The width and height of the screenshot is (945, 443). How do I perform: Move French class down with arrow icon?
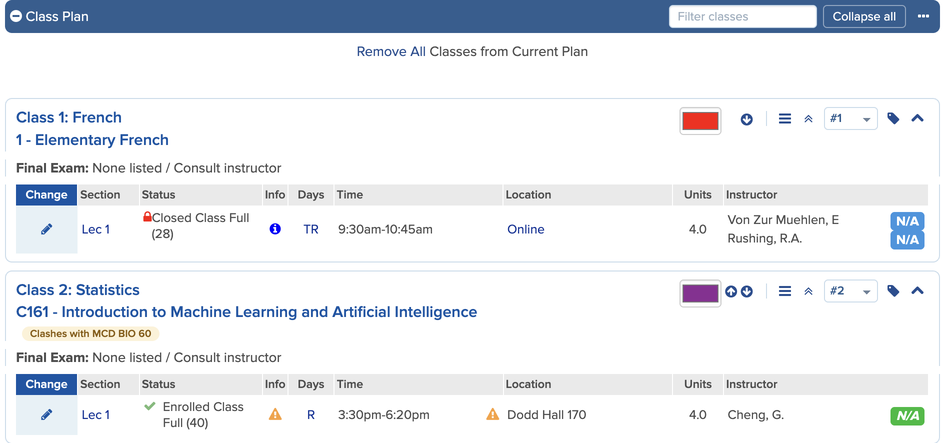tap(747, 119)
